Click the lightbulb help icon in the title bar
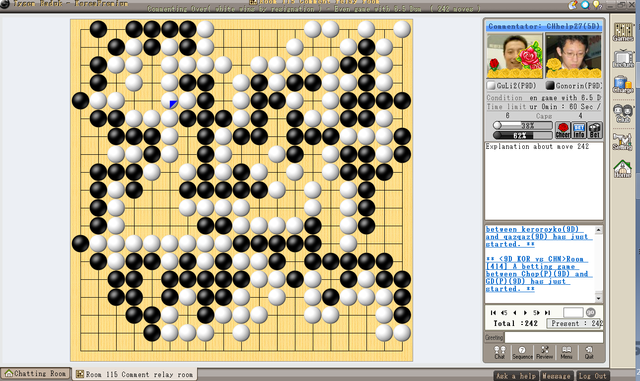The height and width of the screenshot is (381, 640). tap(597, 4)
